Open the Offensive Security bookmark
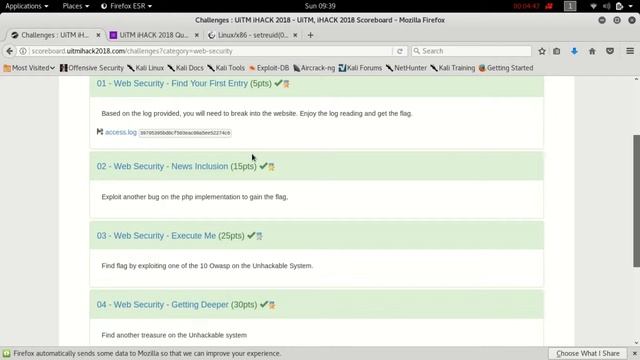 coord(92,68)
